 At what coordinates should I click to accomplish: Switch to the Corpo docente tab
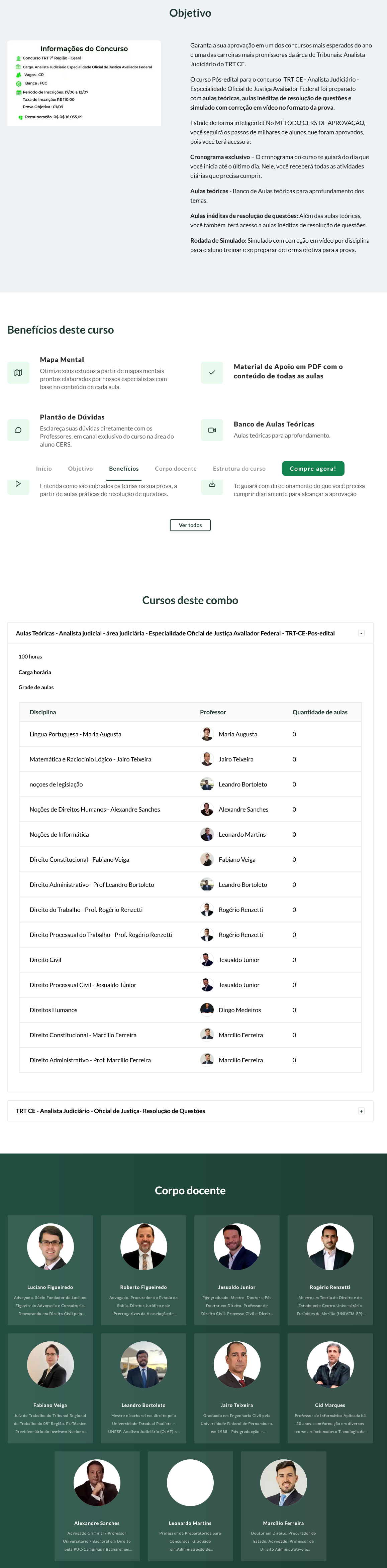click(x=176, y=469)
